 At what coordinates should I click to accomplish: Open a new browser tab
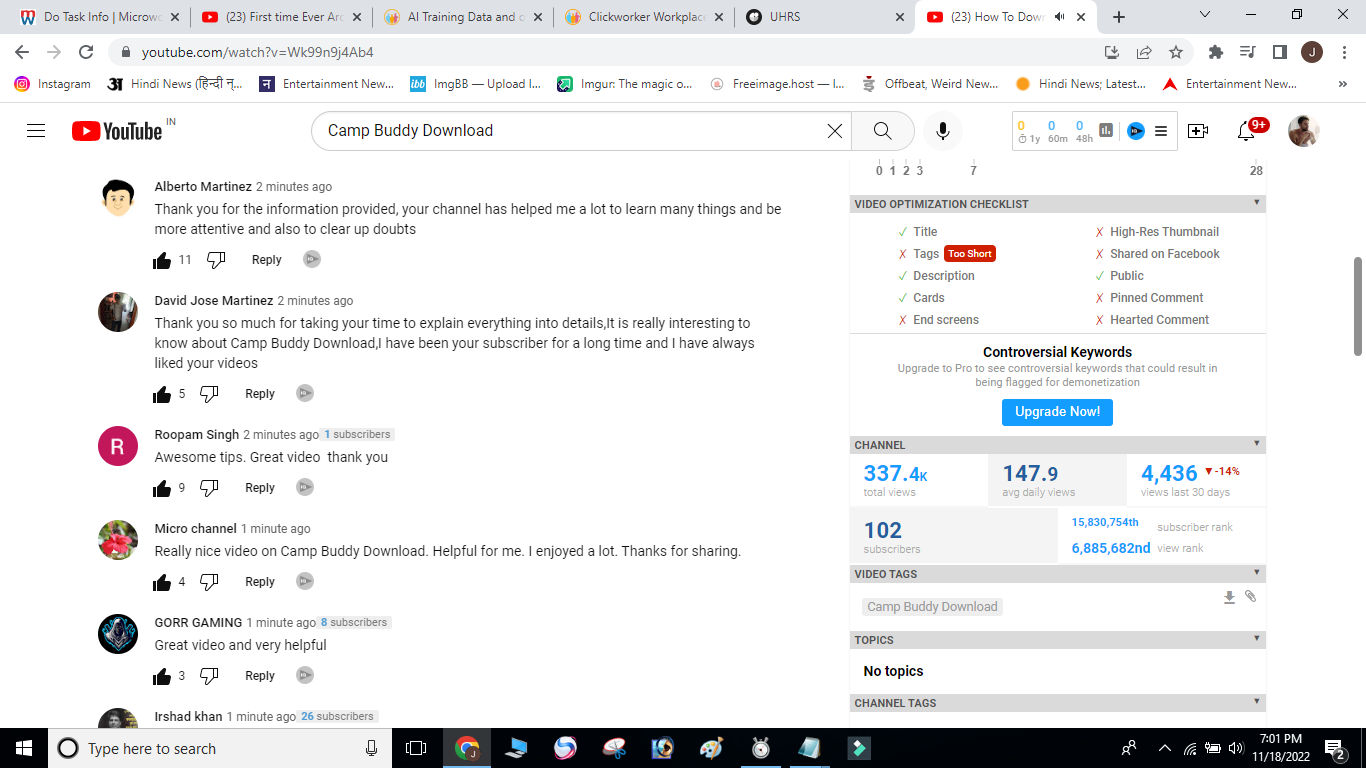[x=1119, y=17]
